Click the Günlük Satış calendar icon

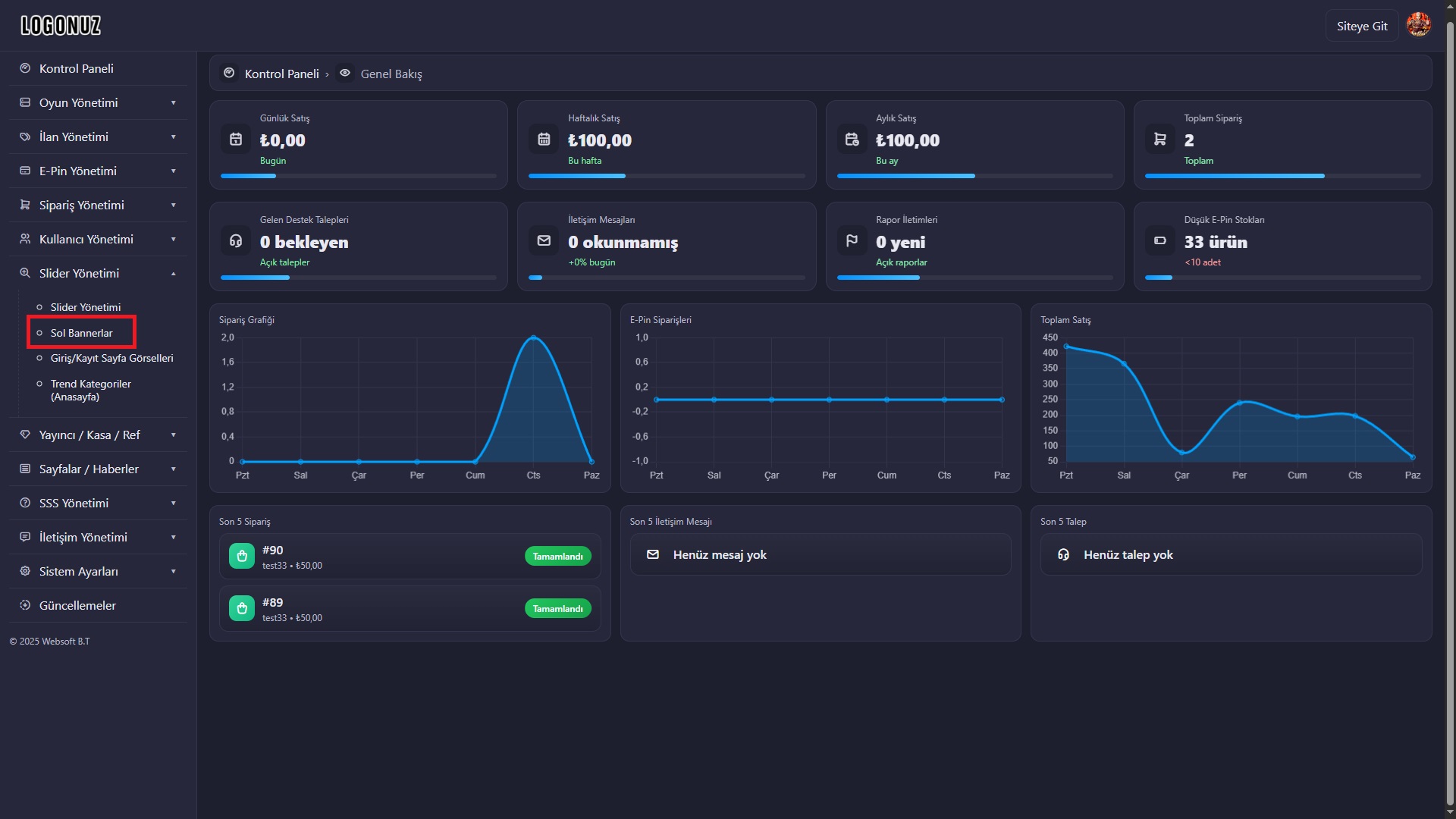tap(236, 139)
